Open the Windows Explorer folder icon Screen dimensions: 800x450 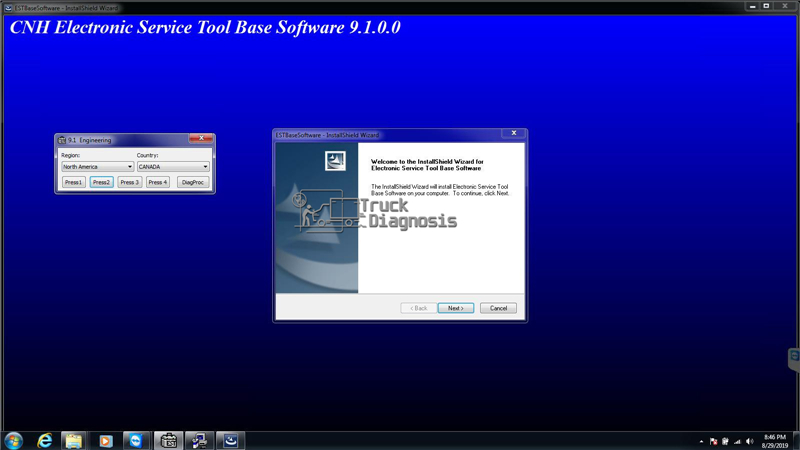click(x=73, y=440)
